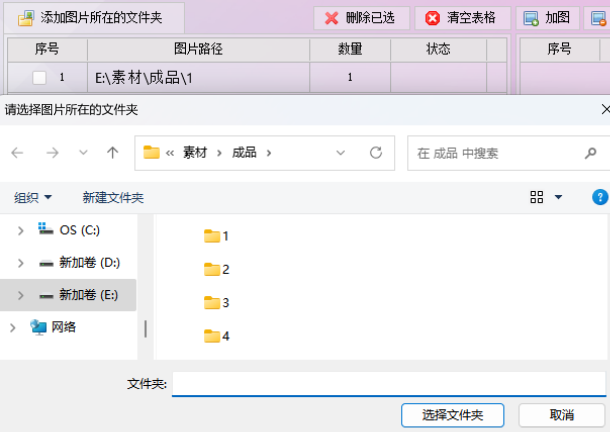The height and width of the screenshot is (432, 610).
Task: Open the 组织 menu
Action: (x=33, y=197)
